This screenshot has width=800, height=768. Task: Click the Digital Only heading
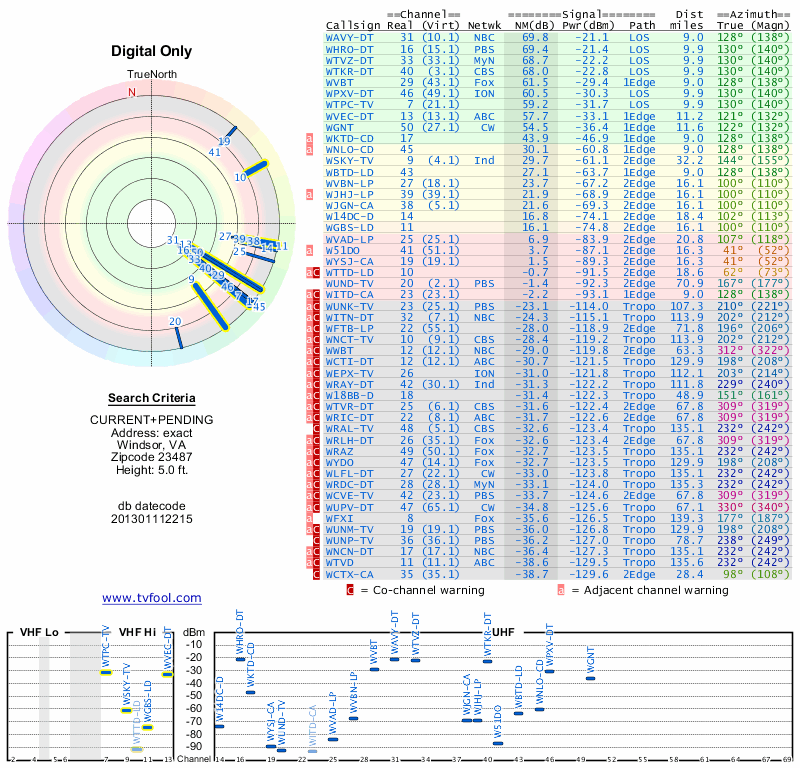coord(152,51)
